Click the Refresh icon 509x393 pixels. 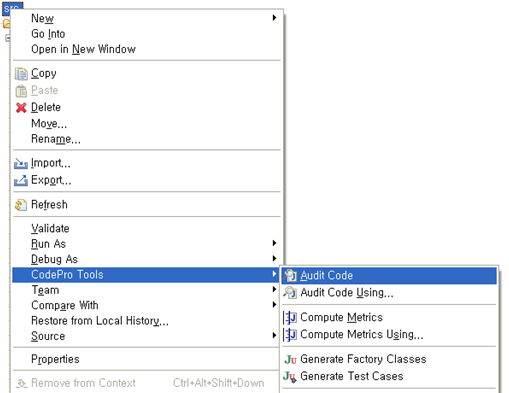tap(21, 205)
